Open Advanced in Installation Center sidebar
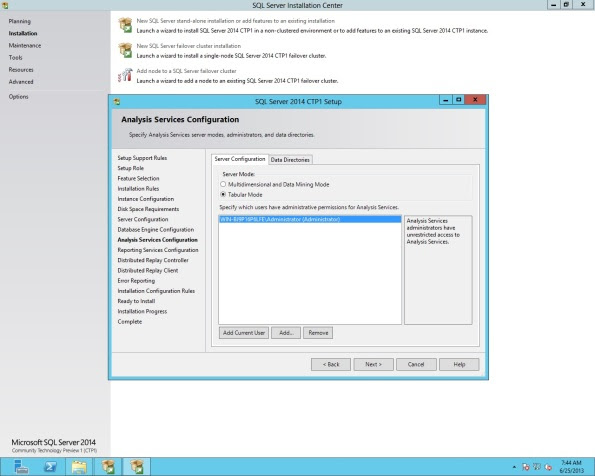This screenshot has width=595, height=476. [x=21, y=82]
